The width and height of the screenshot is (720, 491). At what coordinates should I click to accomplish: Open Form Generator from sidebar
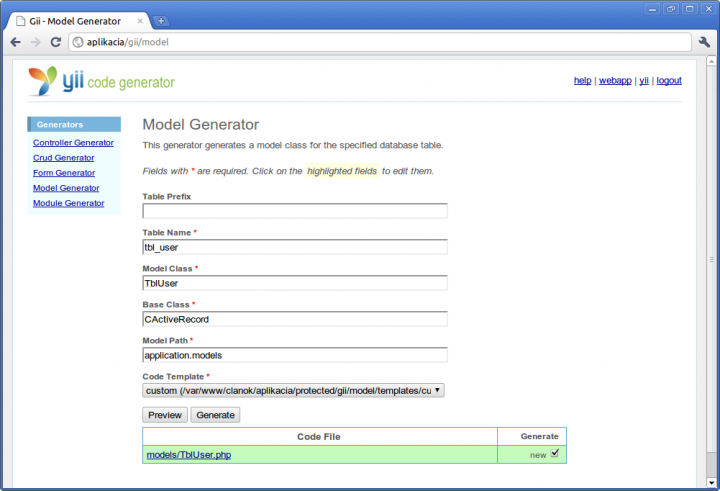pos(64,173)
